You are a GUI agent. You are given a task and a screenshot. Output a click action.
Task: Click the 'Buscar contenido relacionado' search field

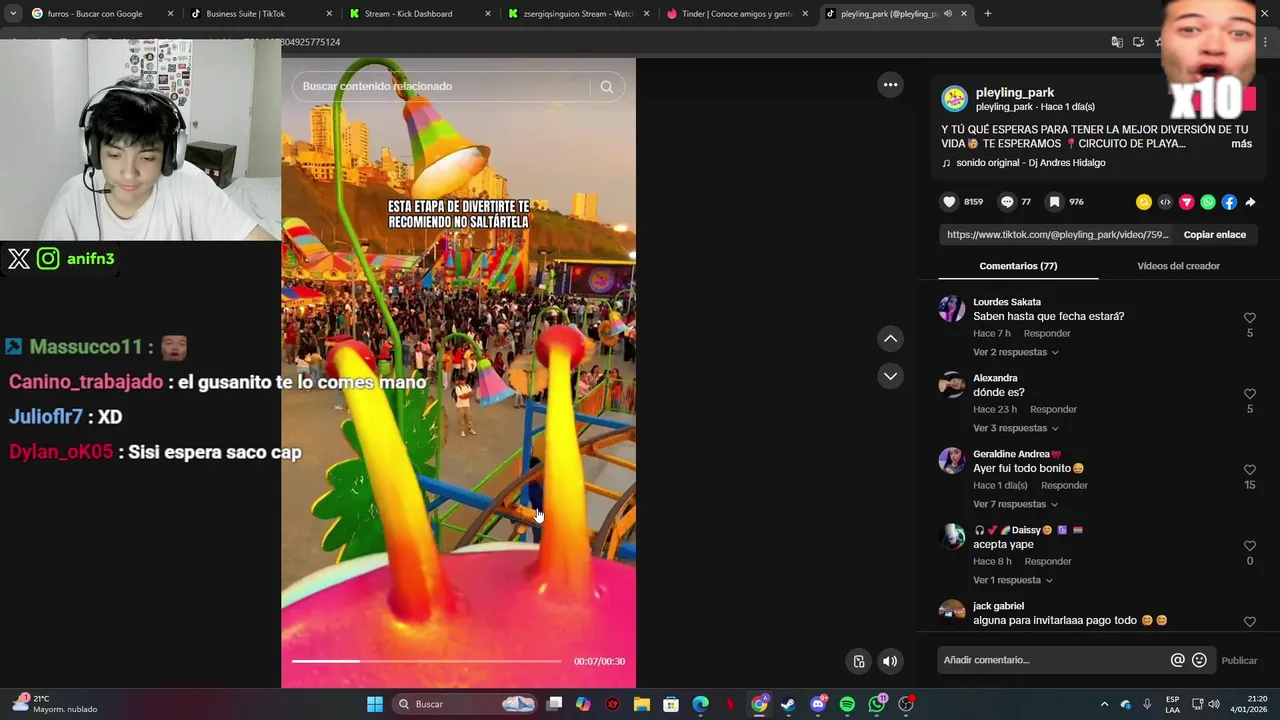[440, 86]
